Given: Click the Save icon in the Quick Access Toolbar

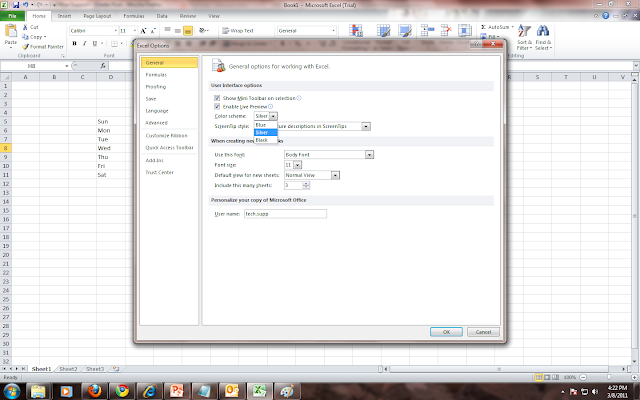Looking at the screenshot, I should [x=16, y=5].
